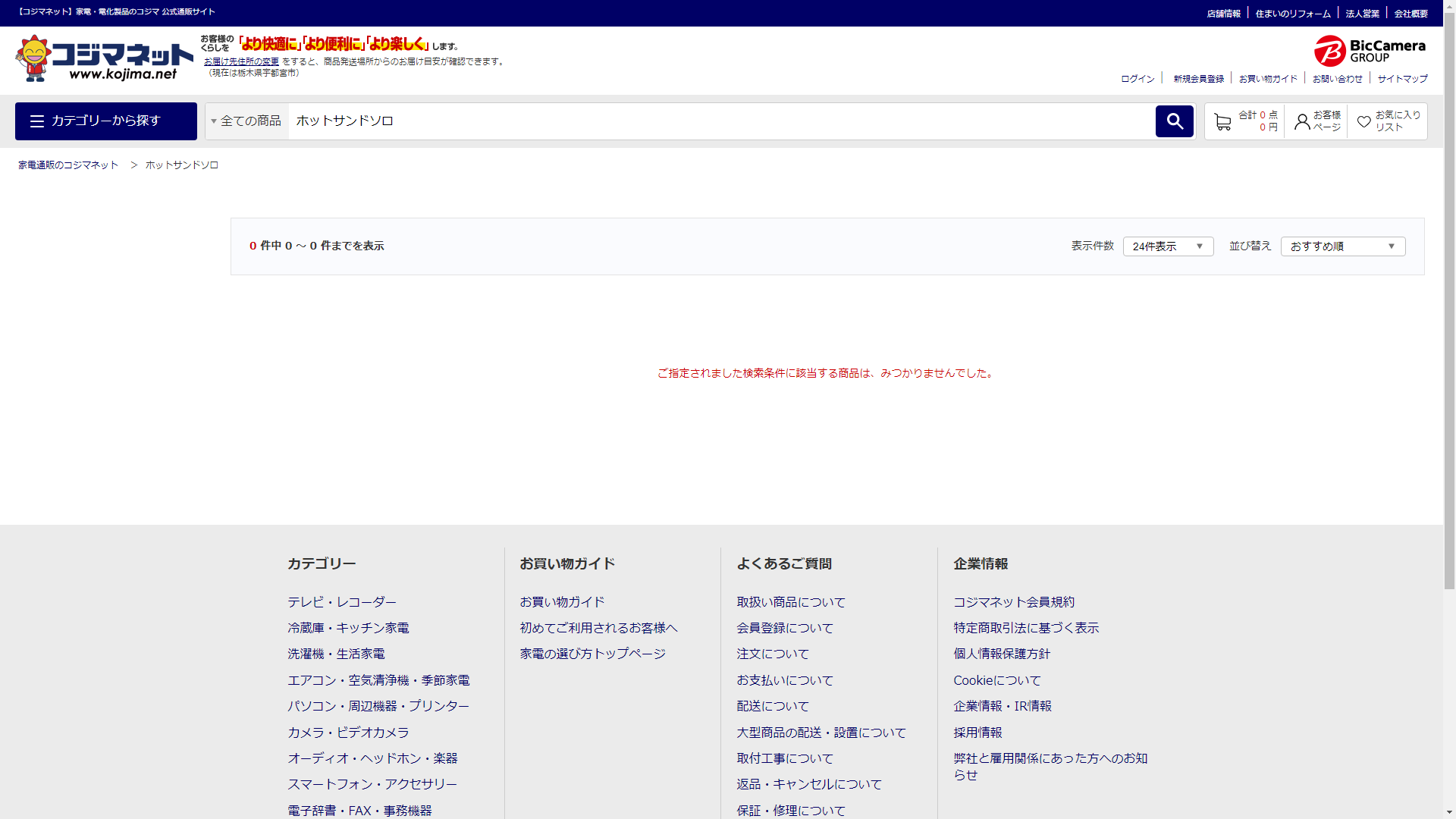The image size is (1456, 819).
Task: Click the favorites heart icon
Action: click(1363, 122)
